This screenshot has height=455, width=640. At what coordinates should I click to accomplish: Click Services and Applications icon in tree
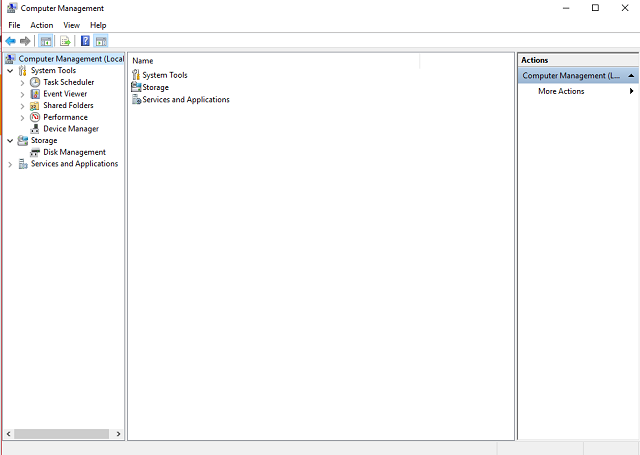(x=23, y=164)
